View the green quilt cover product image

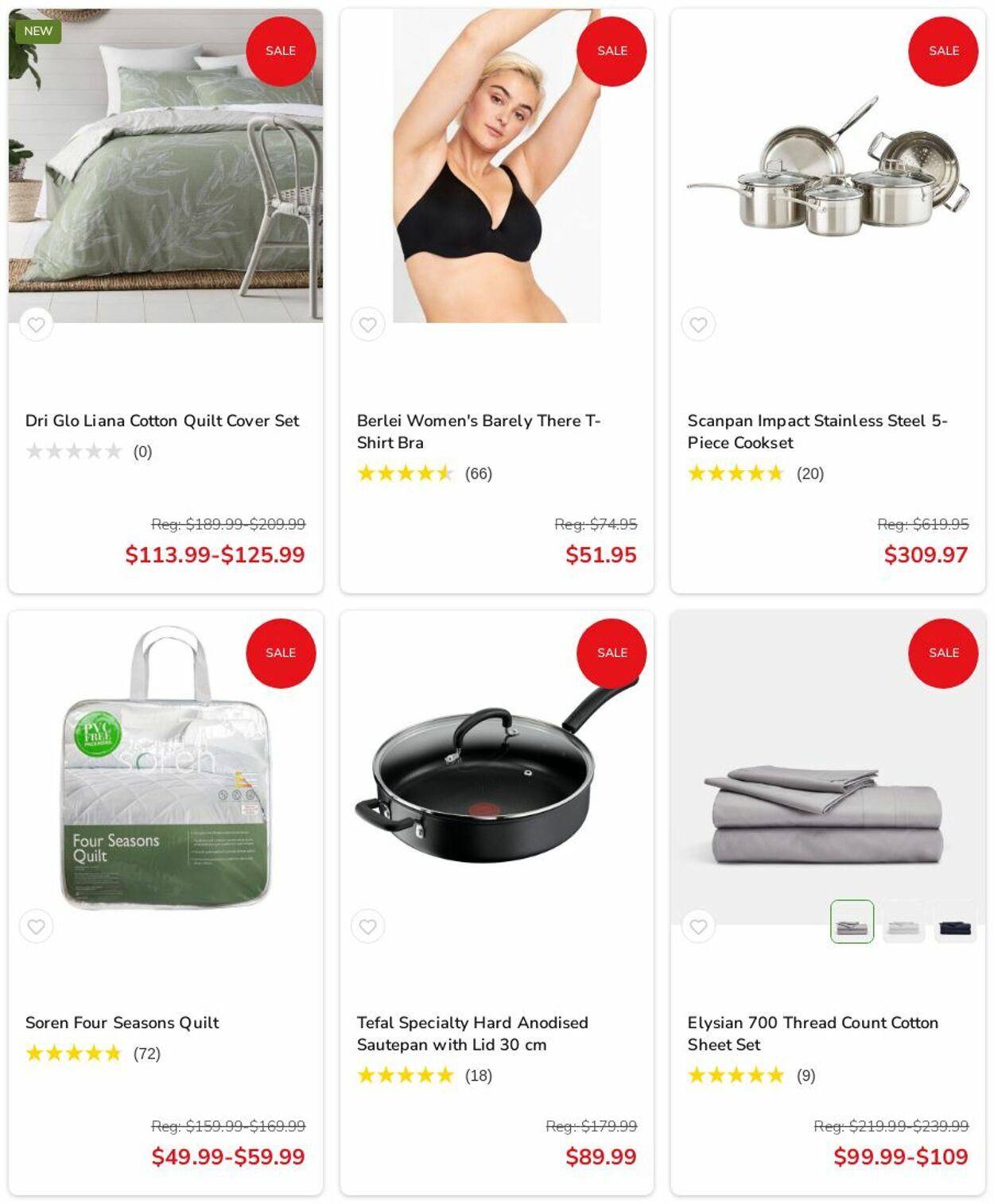165,166
